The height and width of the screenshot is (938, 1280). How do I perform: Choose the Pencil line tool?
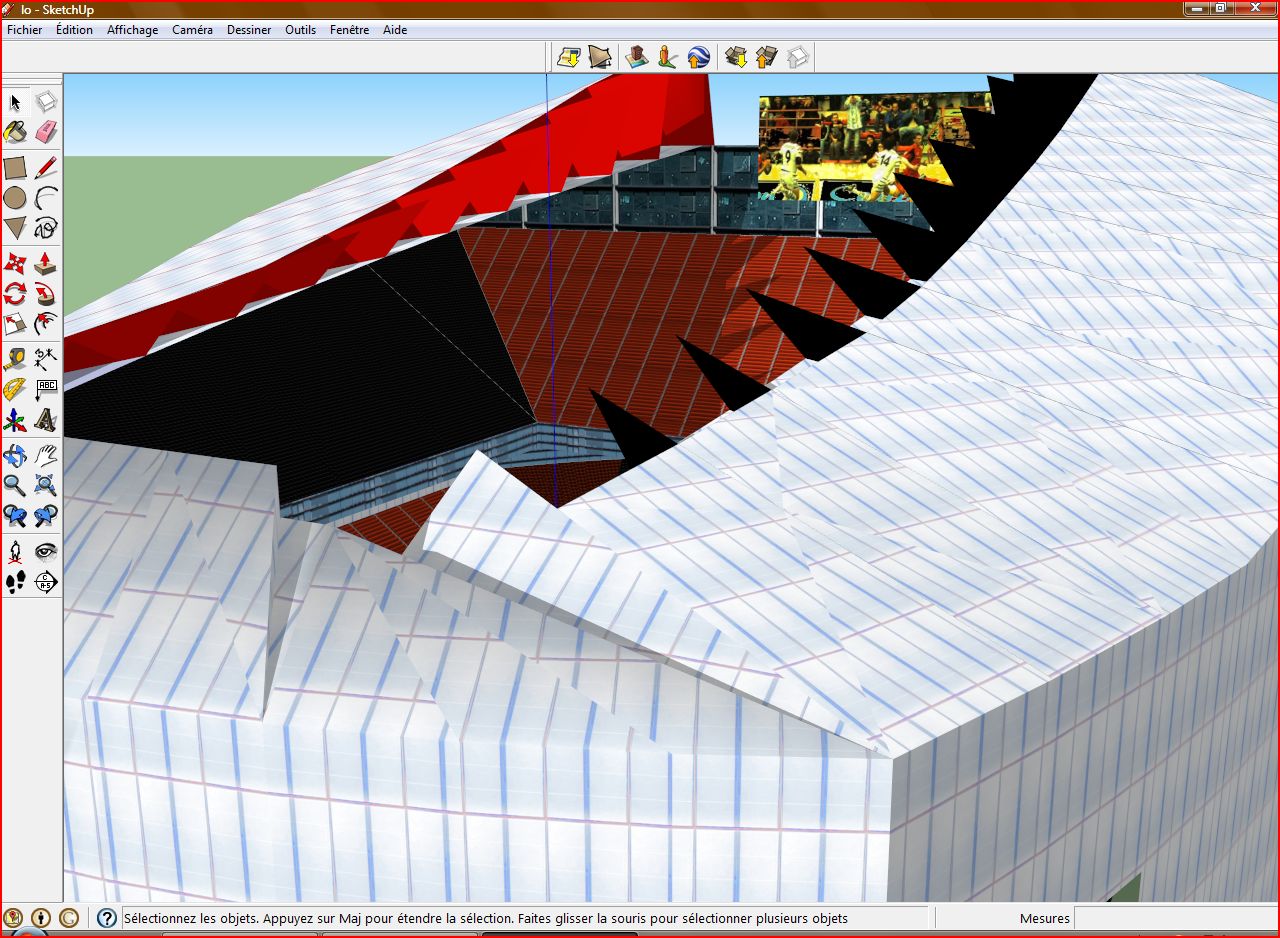46,167
